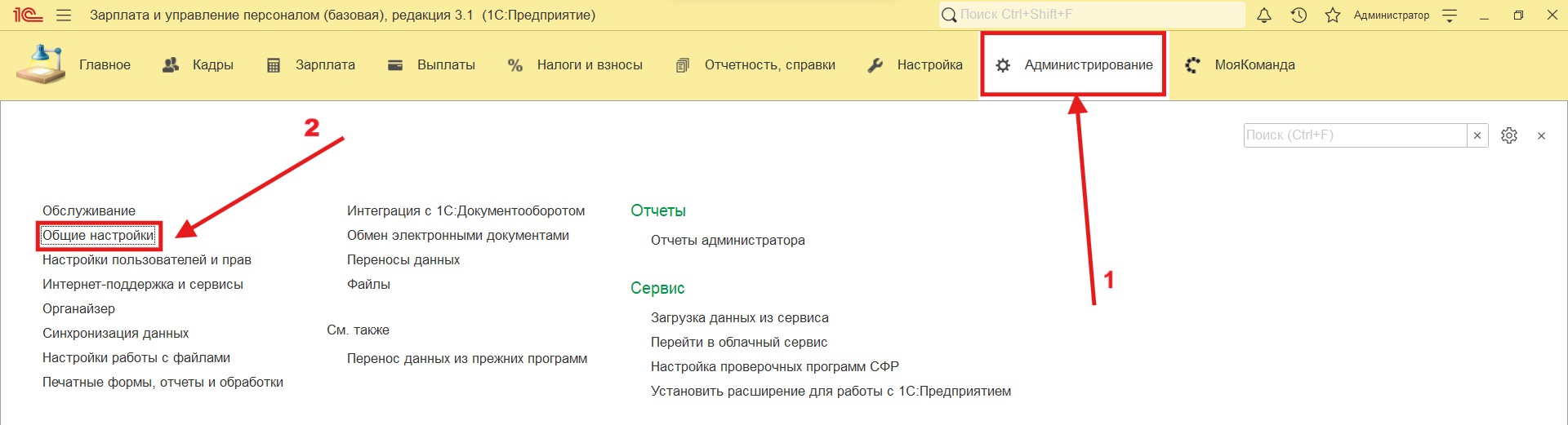This screenshot has width=1568, height=425.
Task: Click Синхронизация данных link
Action: [115, 334]
